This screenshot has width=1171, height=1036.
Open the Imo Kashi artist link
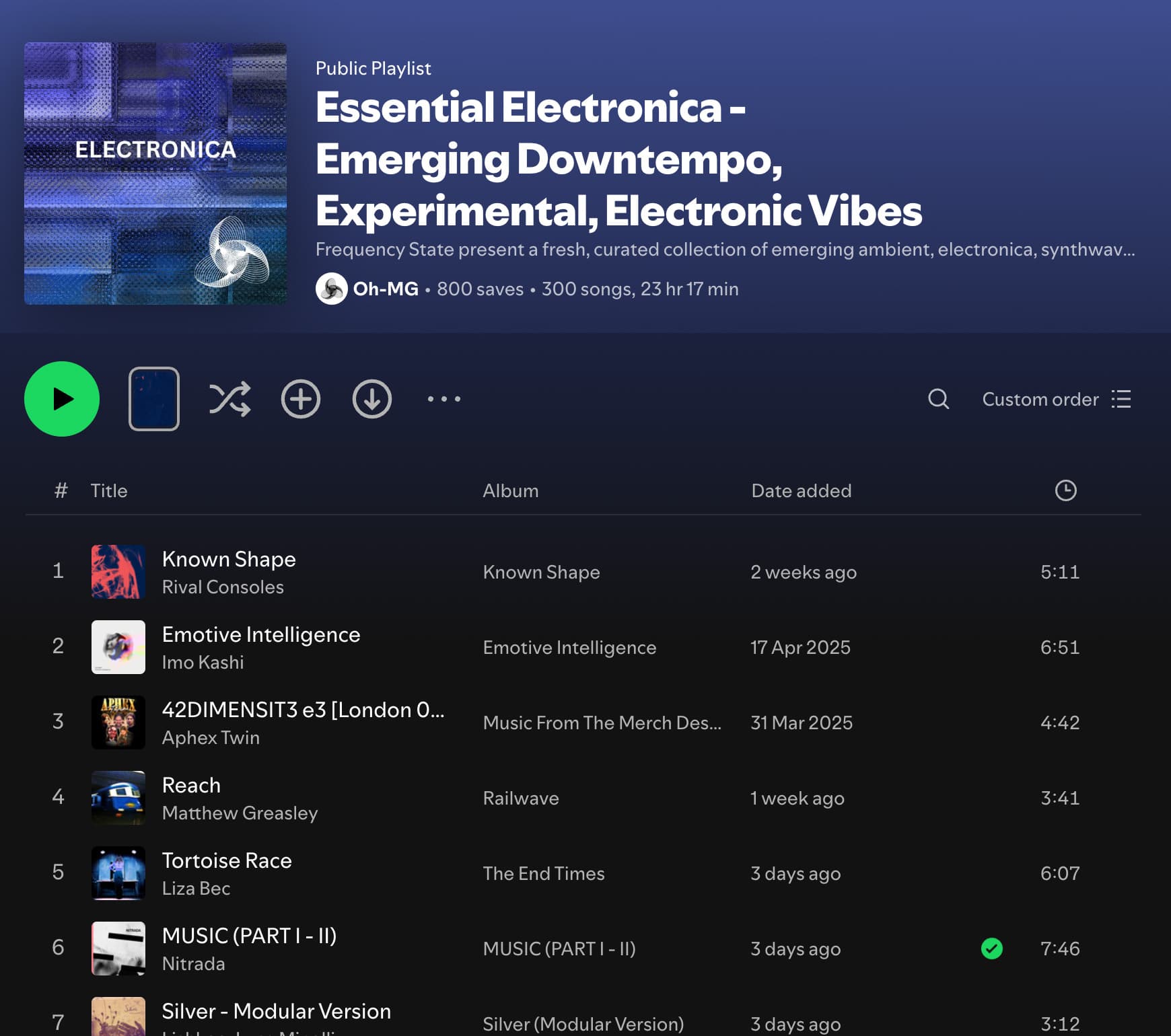tap(203, 663)
